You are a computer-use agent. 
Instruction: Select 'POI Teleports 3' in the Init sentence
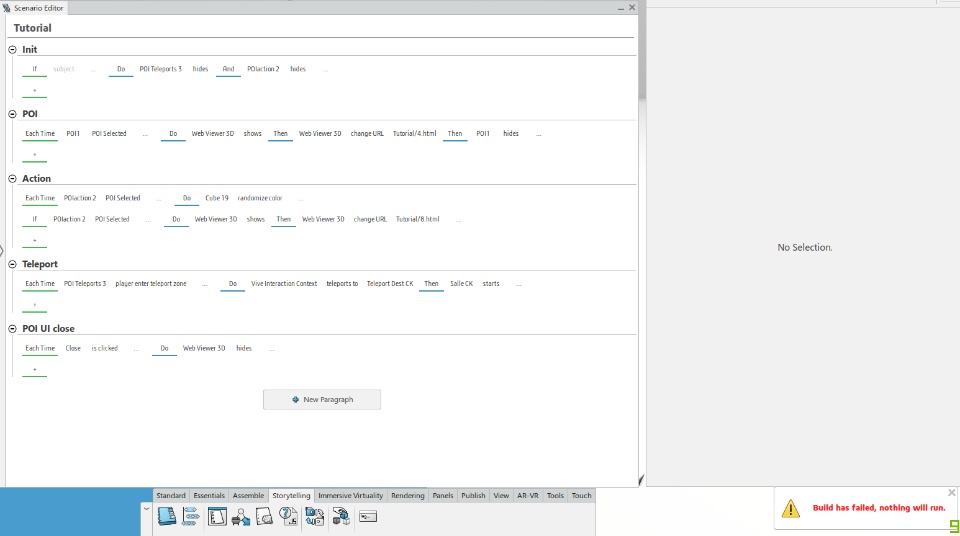160,69
